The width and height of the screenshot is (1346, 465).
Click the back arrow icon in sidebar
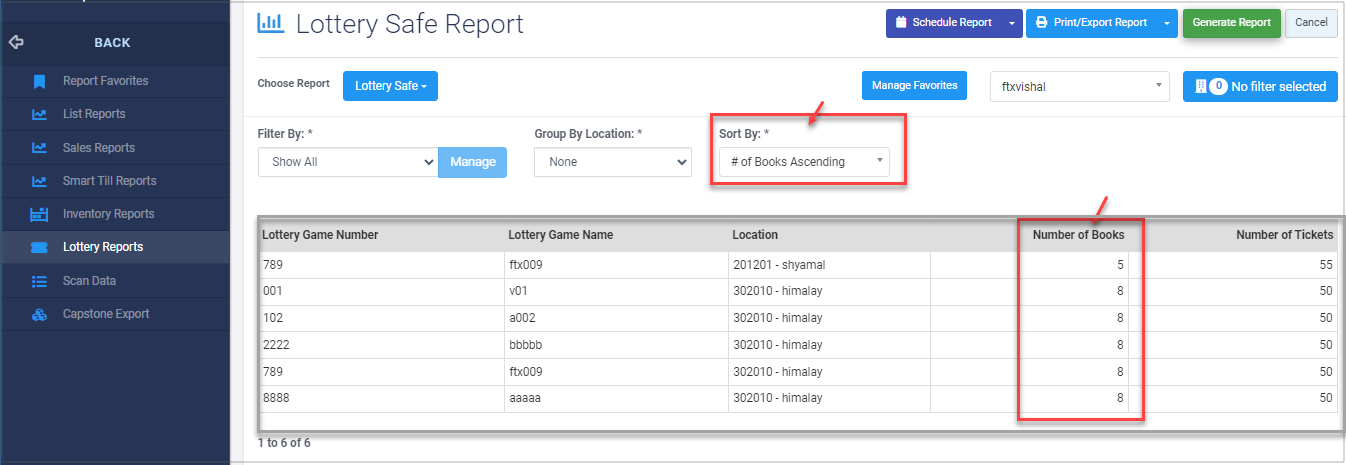click(x=16, y=43)
